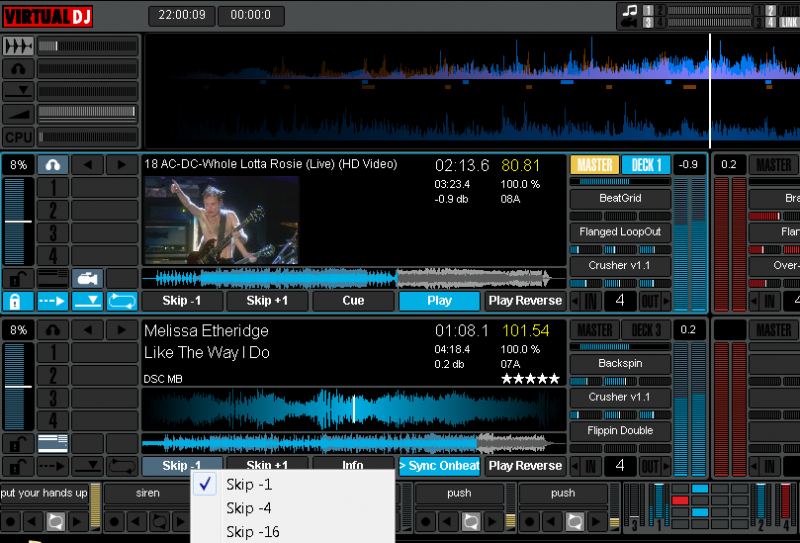Toggle headphone cue on the AC-DC deck

coord(52,165)
